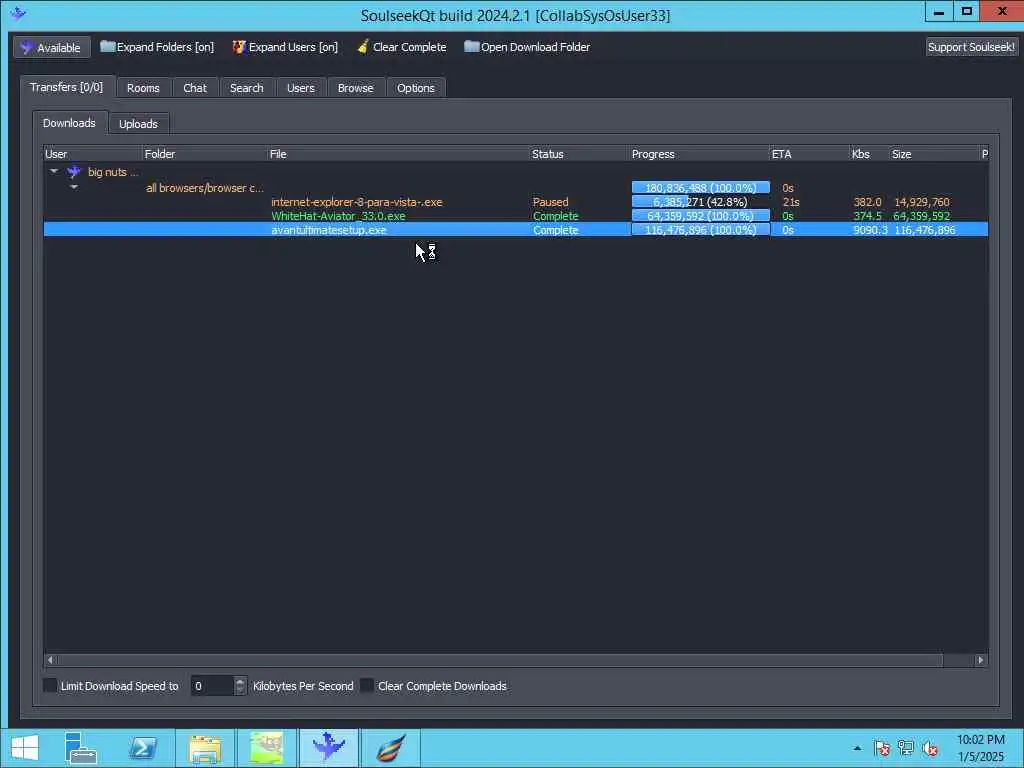
Task: Toggle Expand Folders [on] button
Action: [157, 47]
